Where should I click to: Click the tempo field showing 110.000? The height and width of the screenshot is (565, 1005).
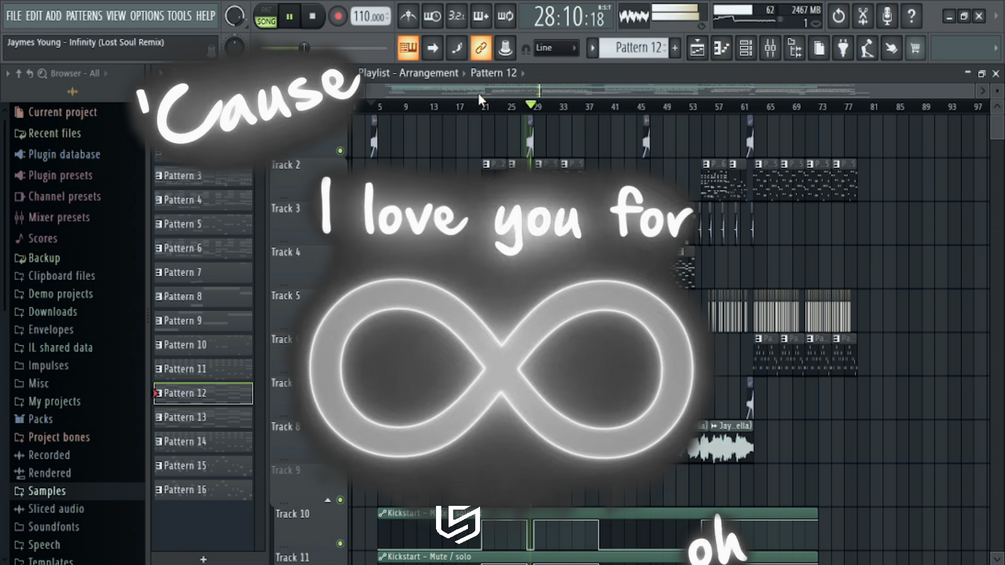(370, 17)
